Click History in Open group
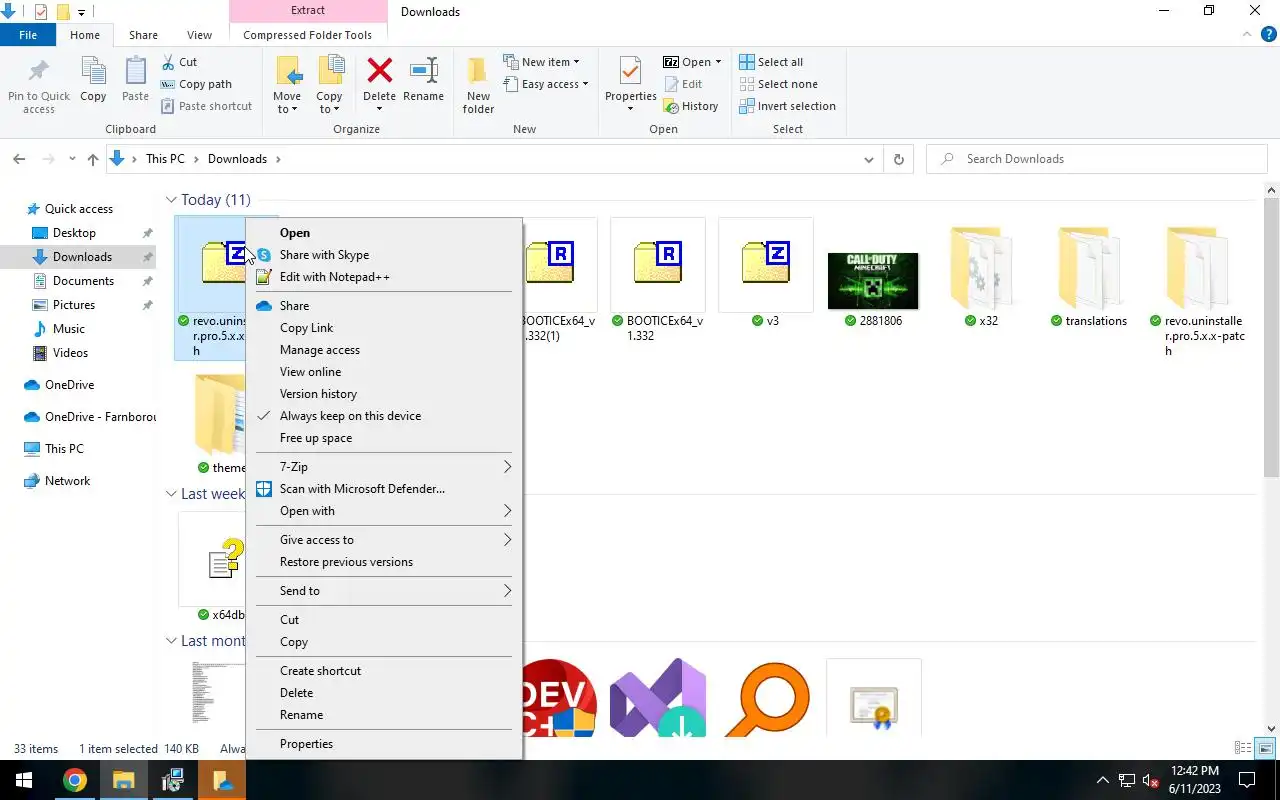The image size is (1280, 800). (691, 106)
